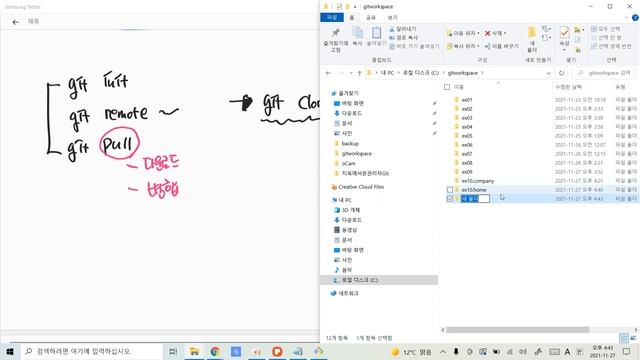The image size is (640, 360).
Task: Open Music (음악) under This PC
Action: click(343, 270)
